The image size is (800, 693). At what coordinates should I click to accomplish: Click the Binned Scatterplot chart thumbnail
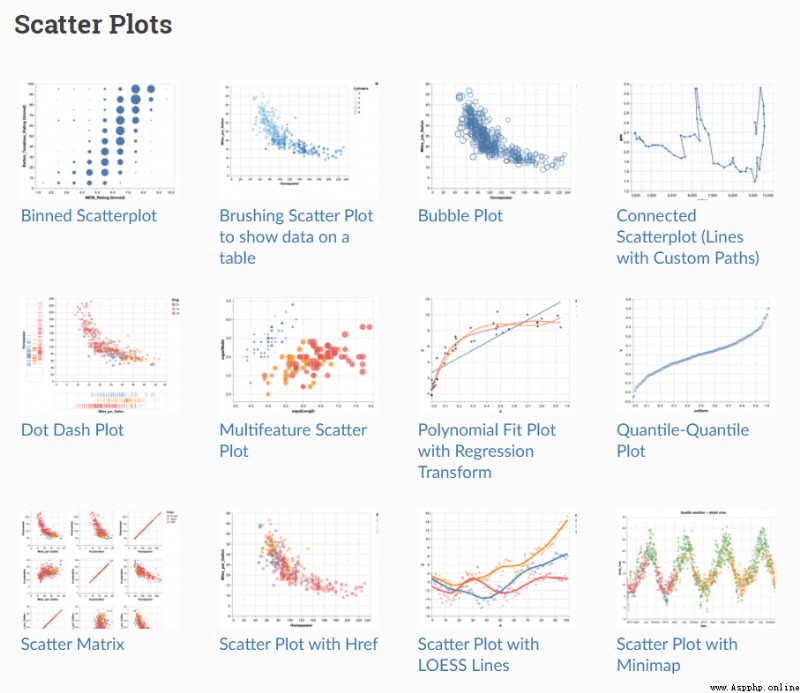[100, 141]
